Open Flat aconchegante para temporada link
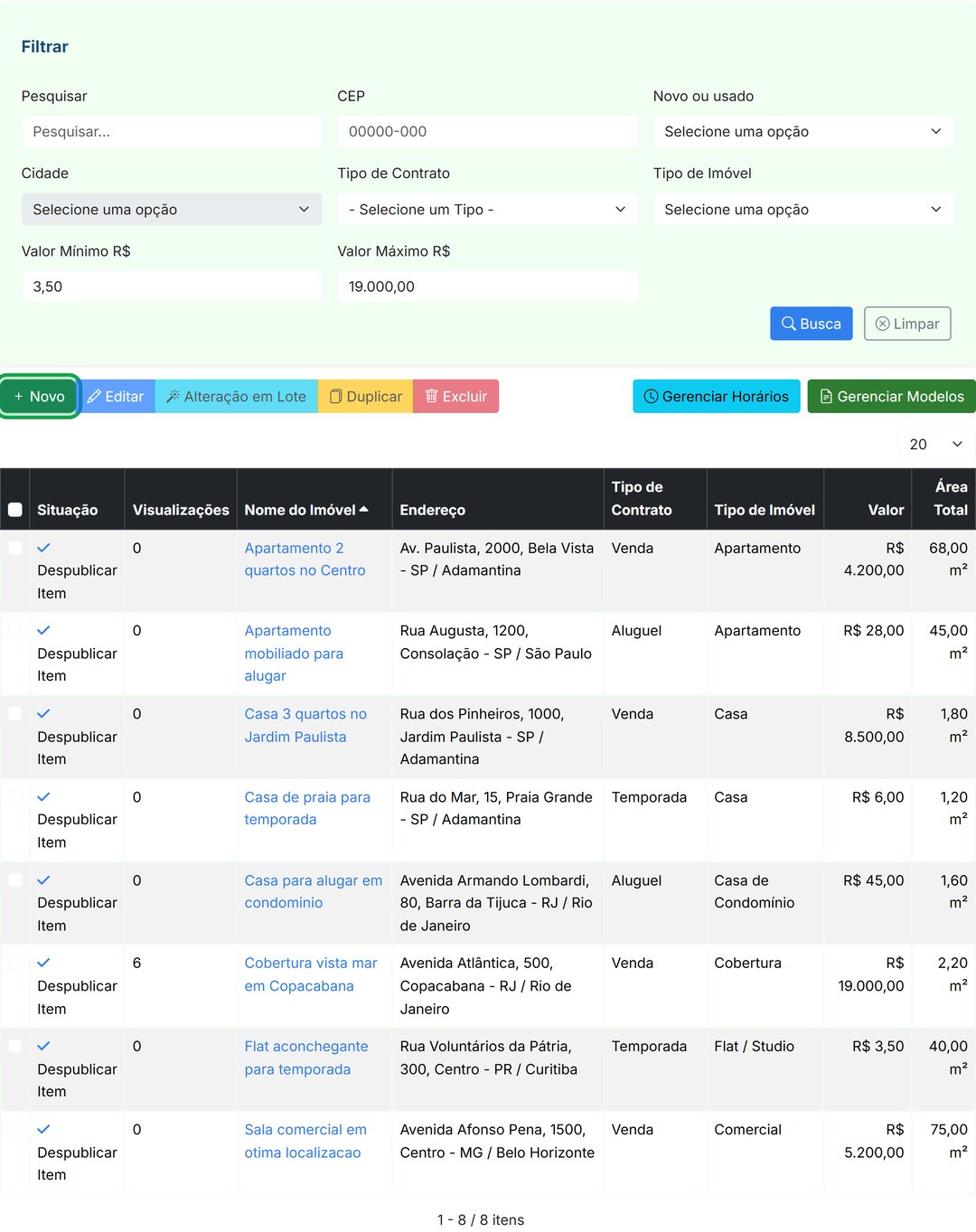 point(306,1058)
